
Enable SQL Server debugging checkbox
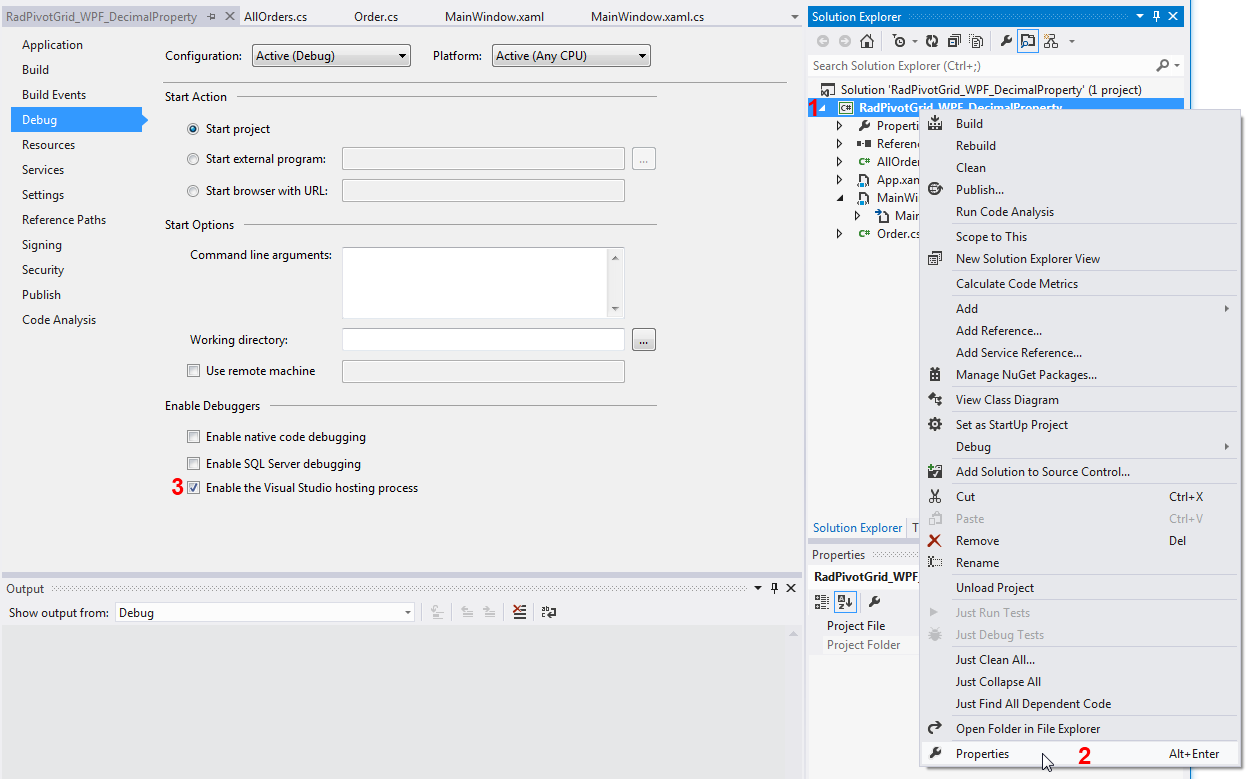pyautogui.click(x=194, y=464)
